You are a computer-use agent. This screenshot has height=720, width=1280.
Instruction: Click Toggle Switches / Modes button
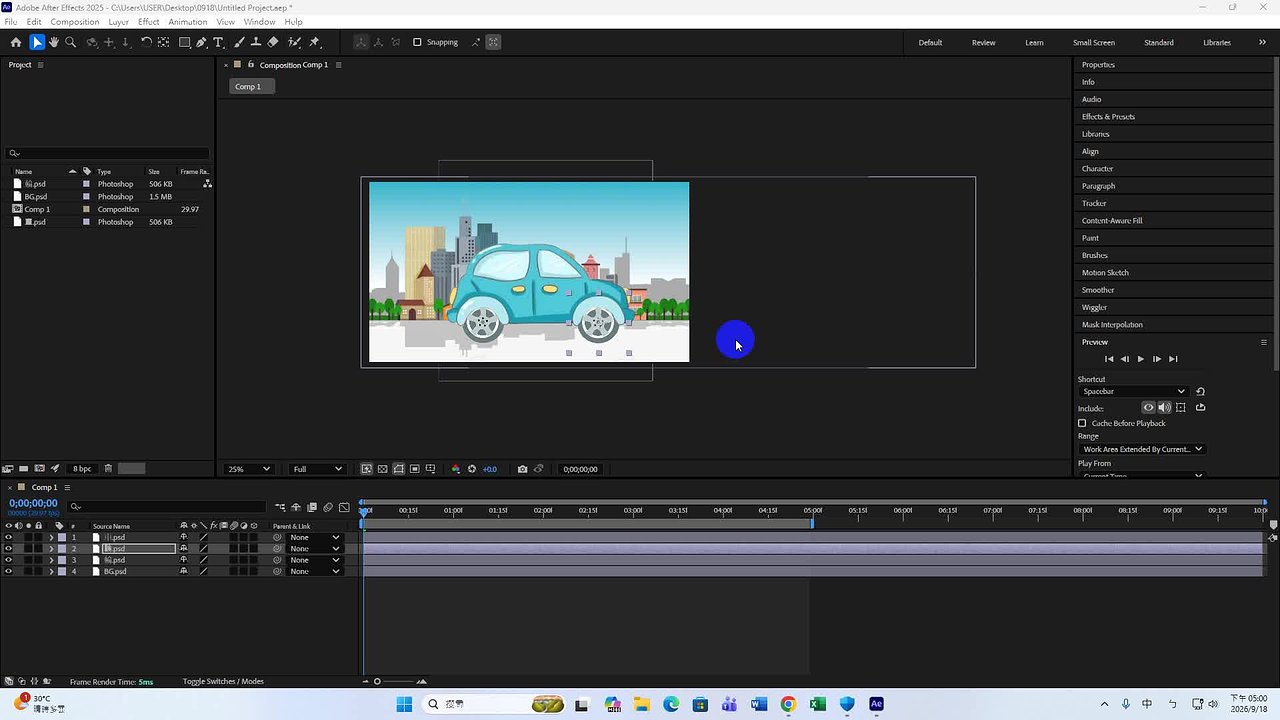pos(223,682)
